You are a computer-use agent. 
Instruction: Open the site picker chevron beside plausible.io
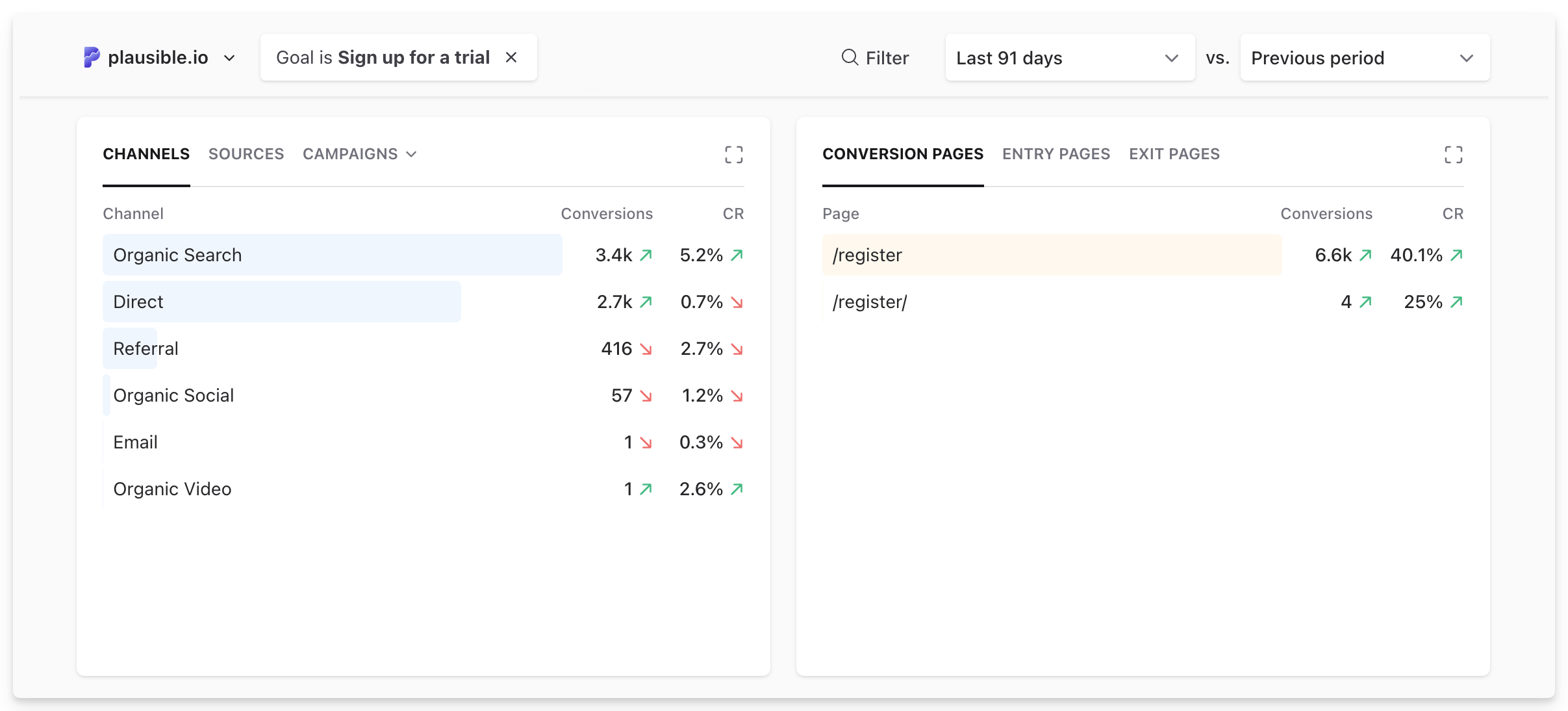tap(230, 58)
